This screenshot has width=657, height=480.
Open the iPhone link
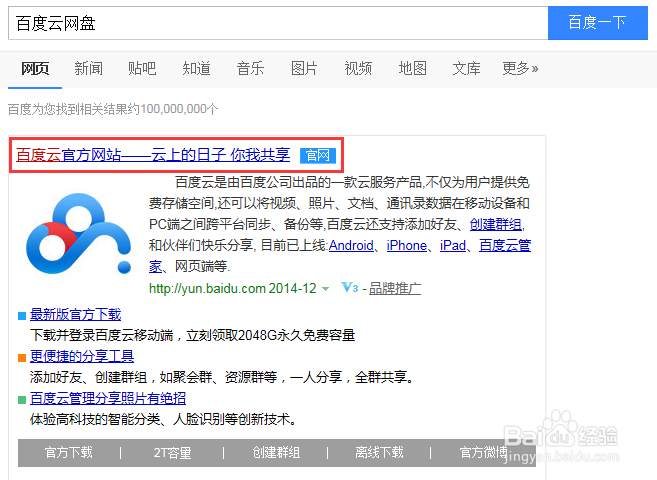coord(406,245)
